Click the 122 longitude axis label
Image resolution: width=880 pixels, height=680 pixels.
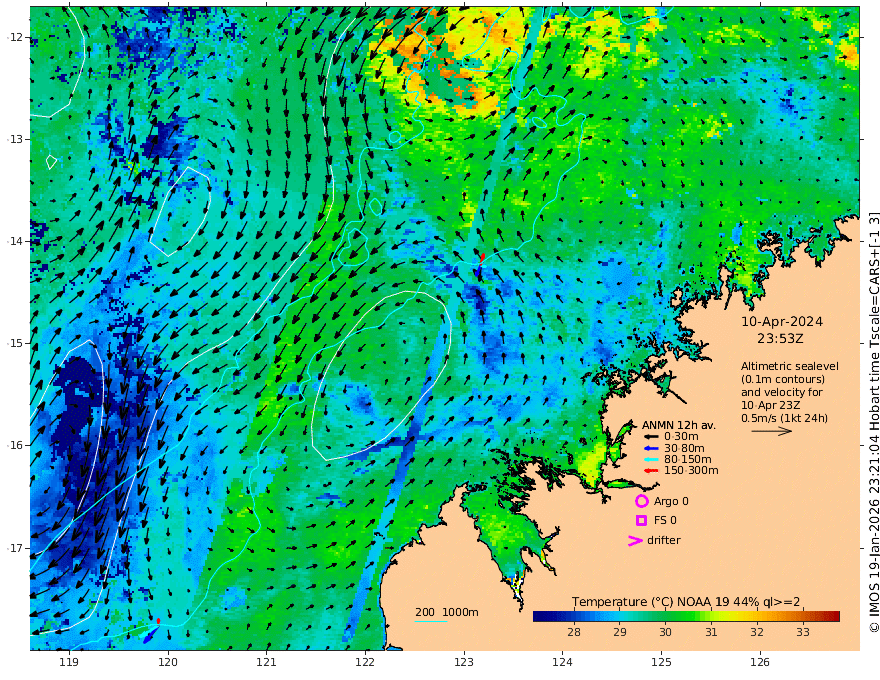[x=365, y=663]
